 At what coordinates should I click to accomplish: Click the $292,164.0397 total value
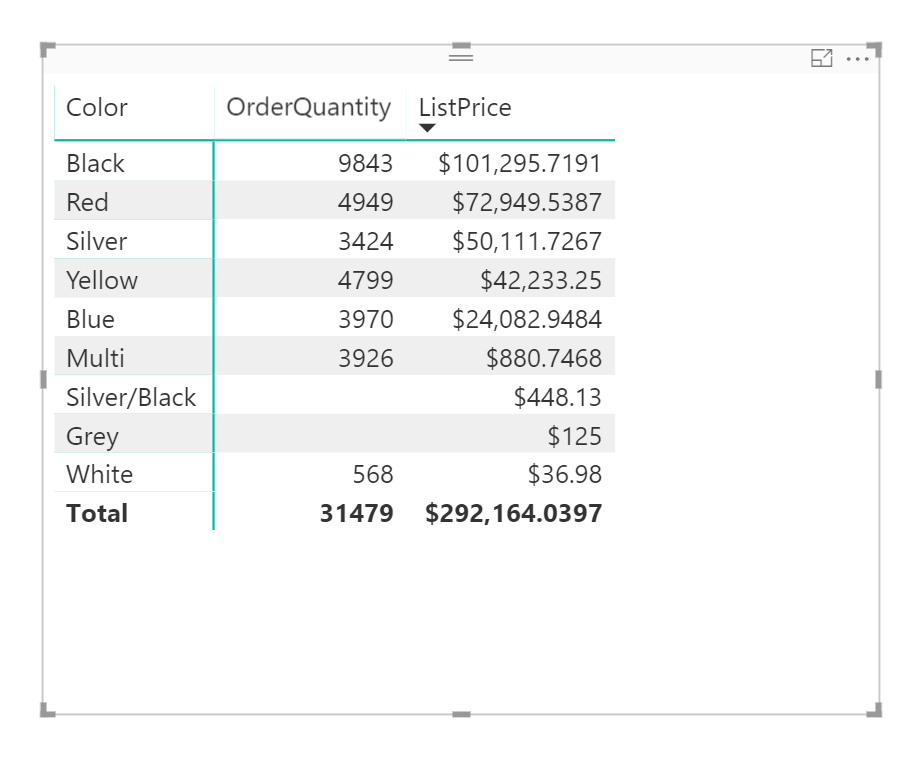(512, 513)
